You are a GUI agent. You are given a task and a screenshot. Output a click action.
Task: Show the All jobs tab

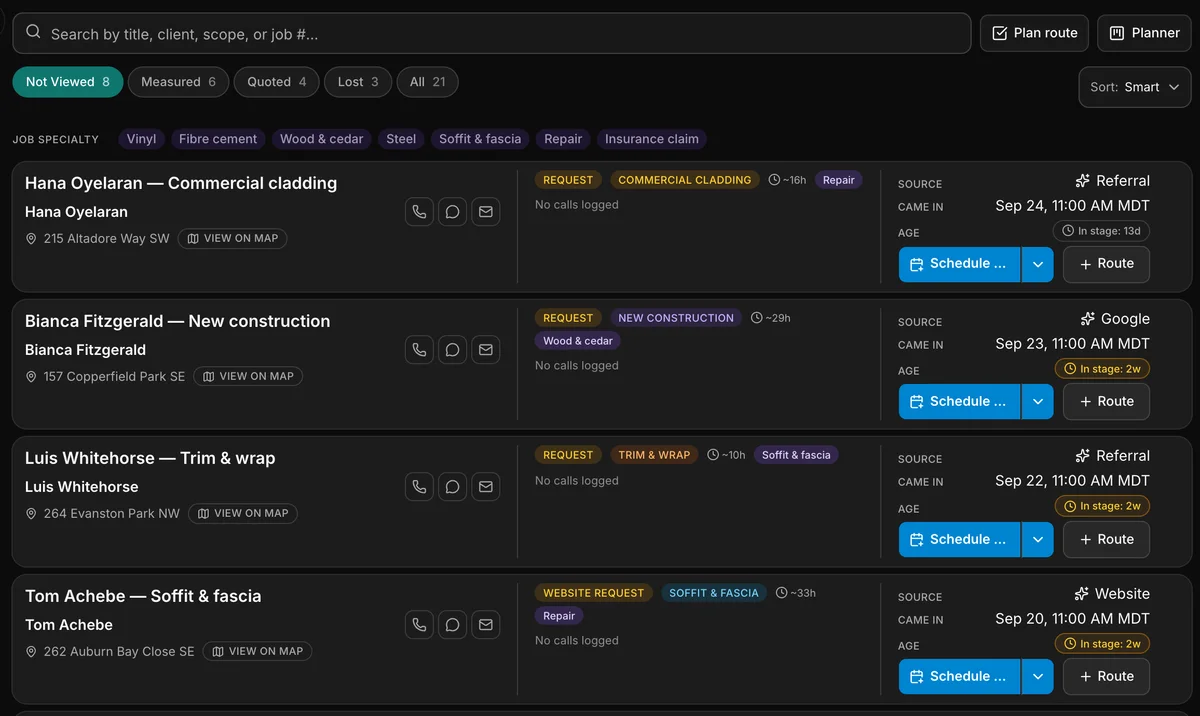pyautogui.click(x=428, y=82)
